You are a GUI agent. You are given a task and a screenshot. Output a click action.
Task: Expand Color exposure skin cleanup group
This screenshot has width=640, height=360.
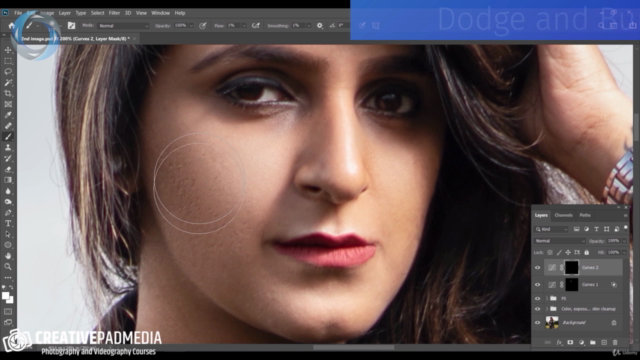click(x=547, y=309)
